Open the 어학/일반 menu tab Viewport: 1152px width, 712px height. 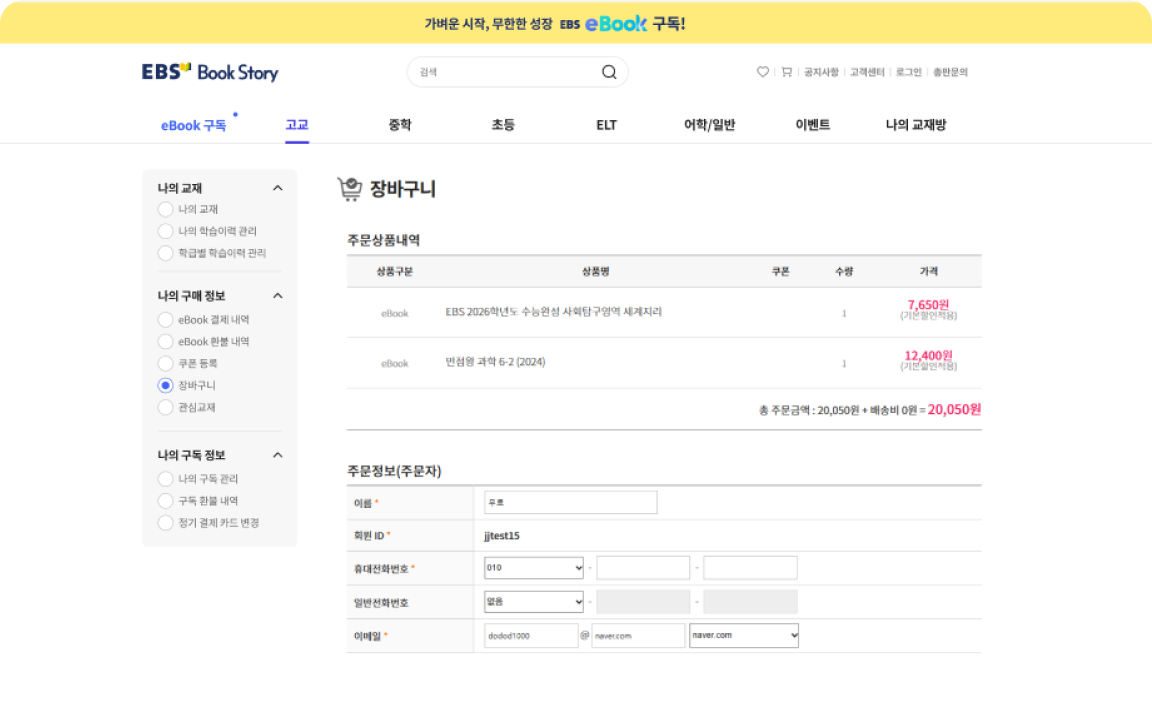coord(709,125)
